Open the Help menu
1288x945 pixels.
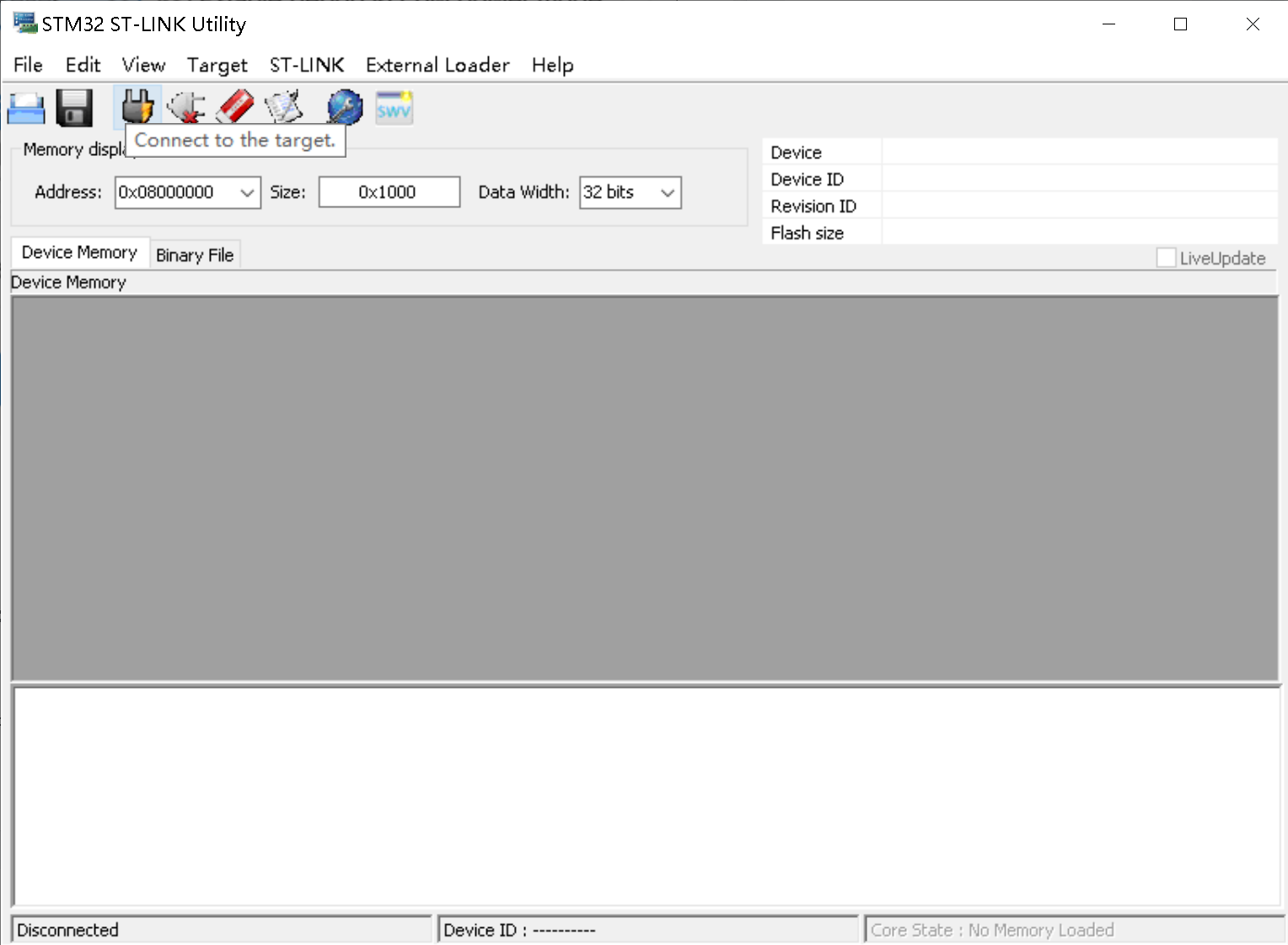coord(552,65)
